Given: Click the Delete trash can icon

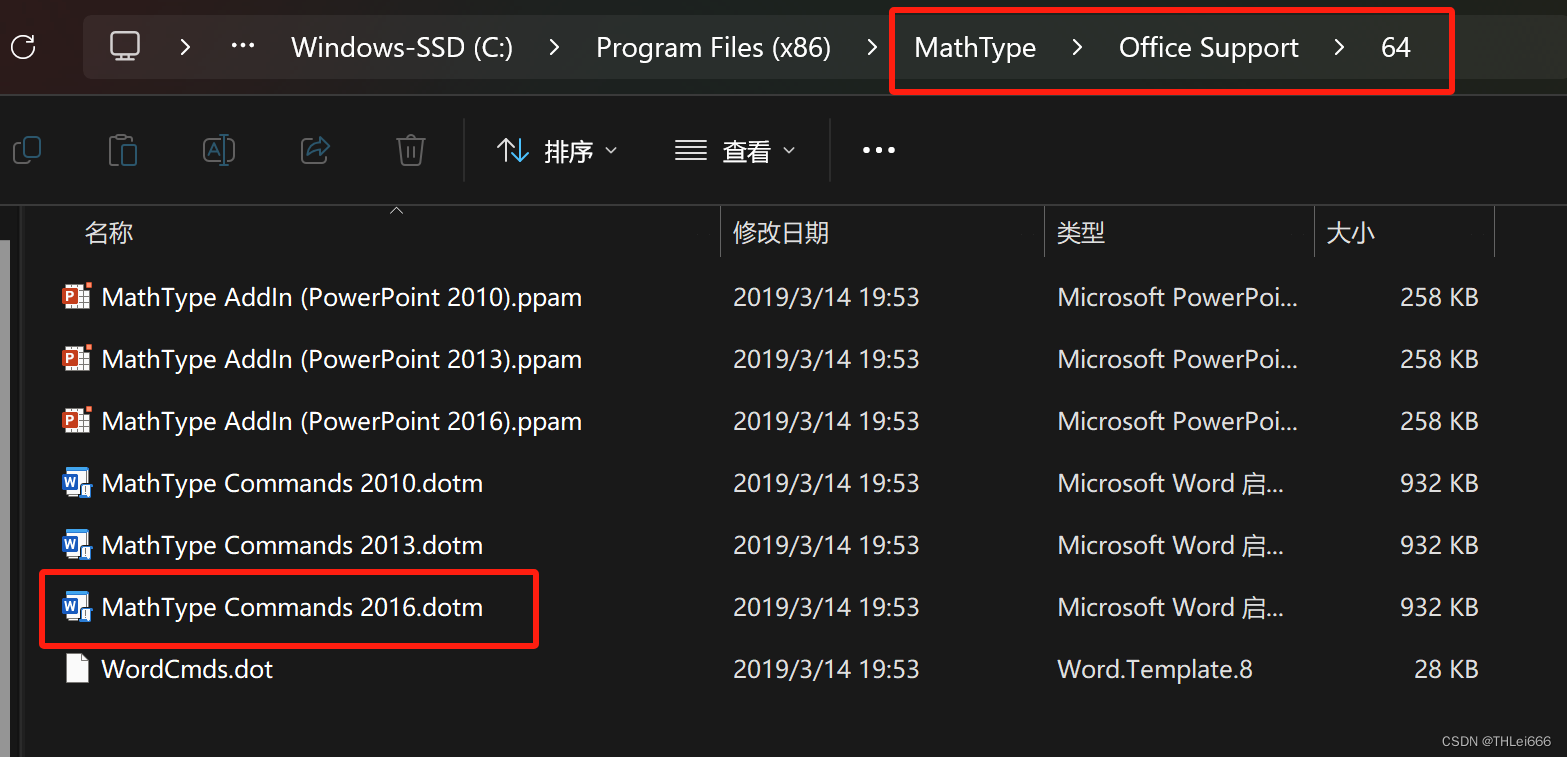Looking at the screenshot, I should click(411, 150).
